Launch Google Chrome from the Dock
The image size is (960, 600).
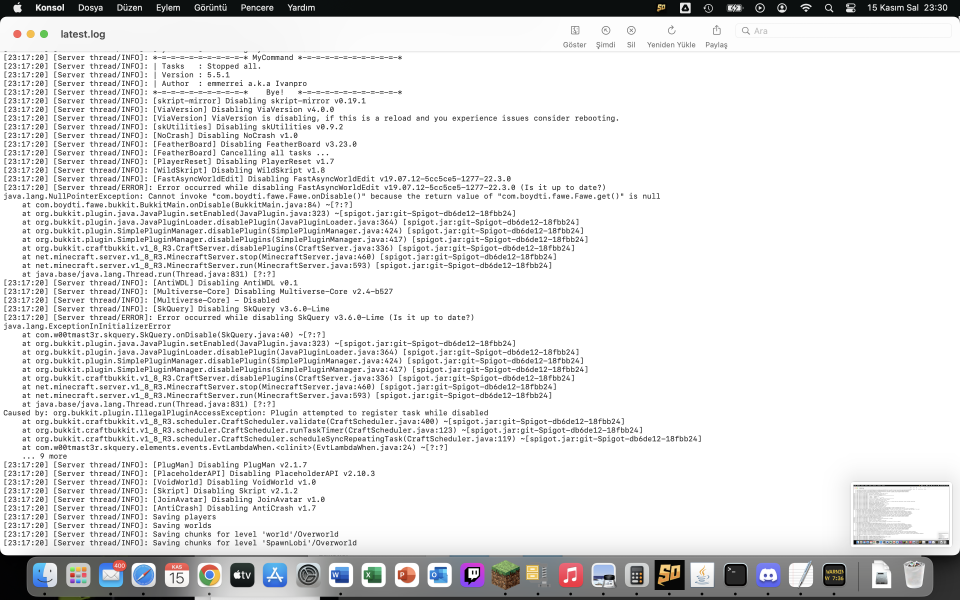click(209, 576)
